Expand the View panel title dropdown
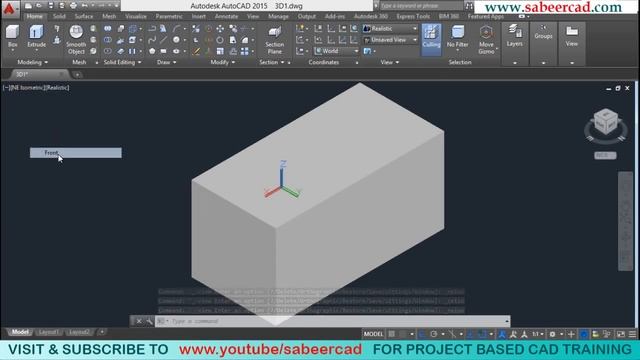This screenshot has height=360, width=640. point(389,62)
